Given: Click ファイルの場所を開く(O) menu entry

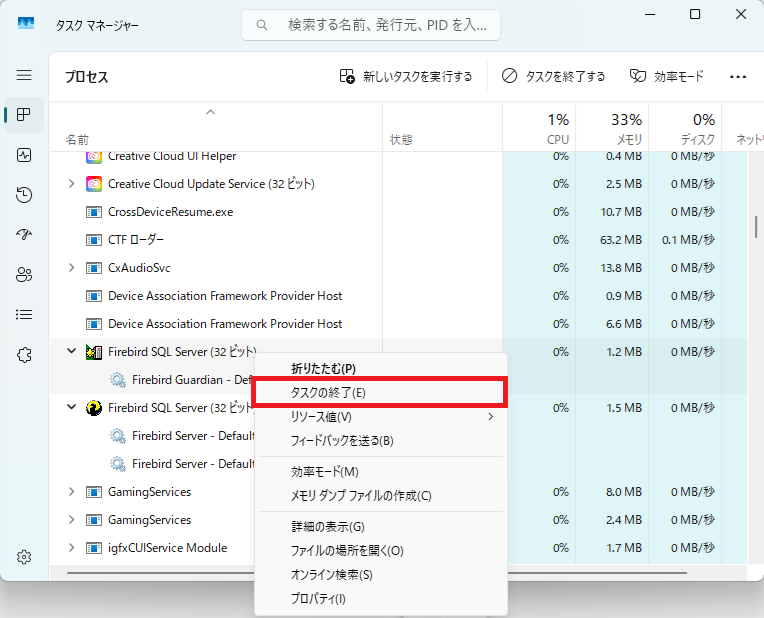Looking at the screenshot, I should [x=347, y=551].
